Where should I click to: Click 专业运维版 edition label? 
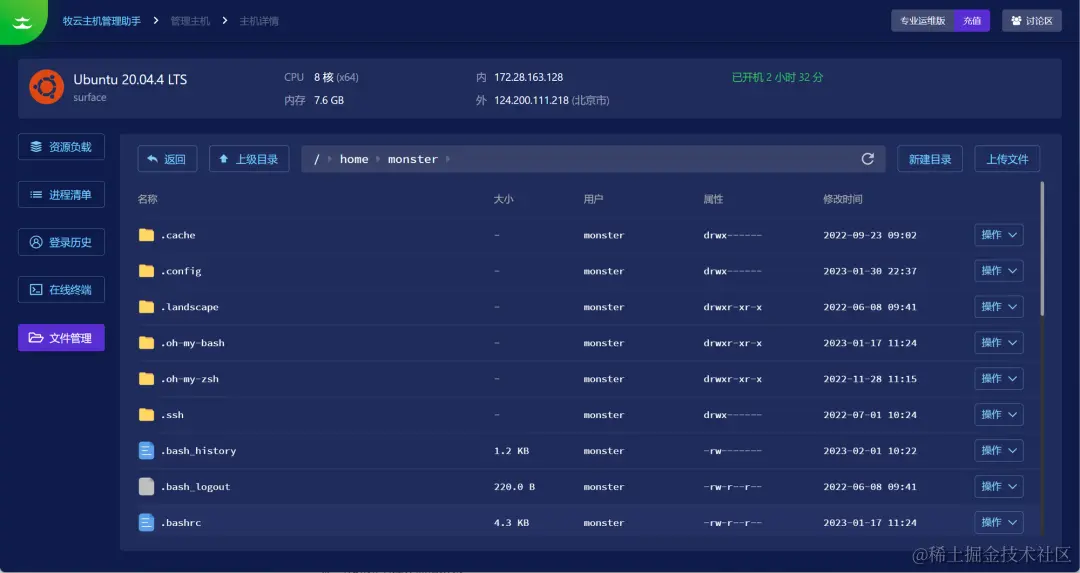coord(923,21)
